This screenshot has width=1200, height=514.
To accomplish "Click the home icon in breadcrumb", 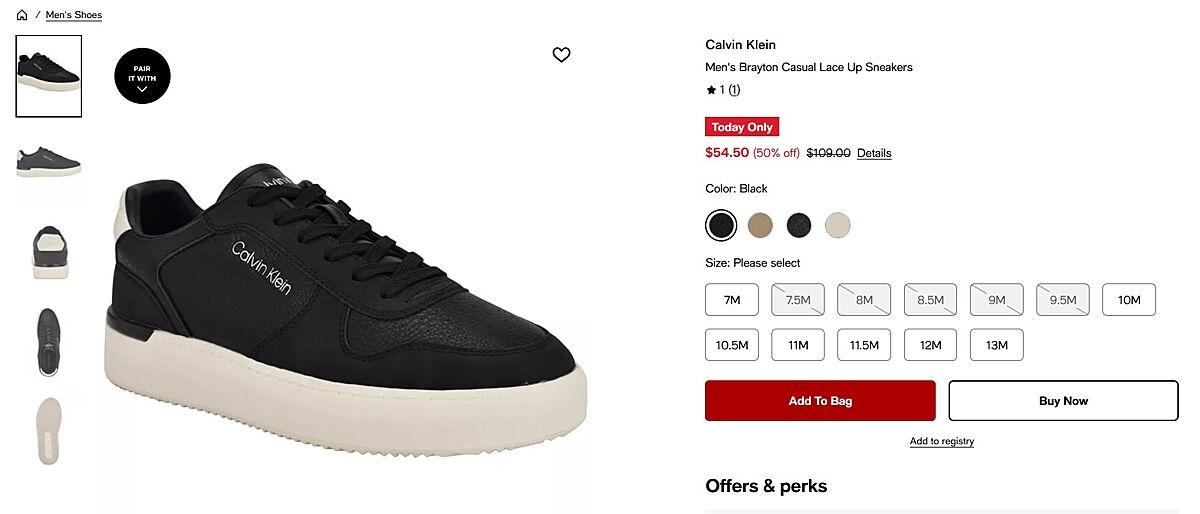I will click(x=22, y=15).
